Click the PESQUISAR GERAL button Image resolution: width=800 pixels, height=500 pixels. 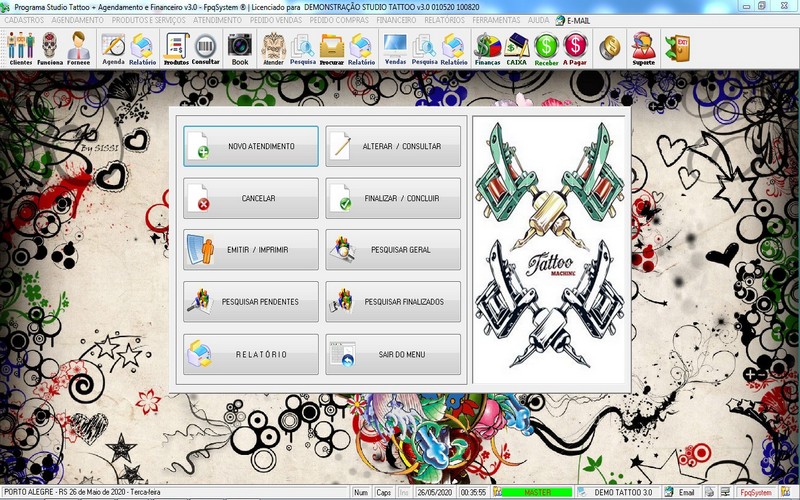pyautogui.click(x=393, y=250)
